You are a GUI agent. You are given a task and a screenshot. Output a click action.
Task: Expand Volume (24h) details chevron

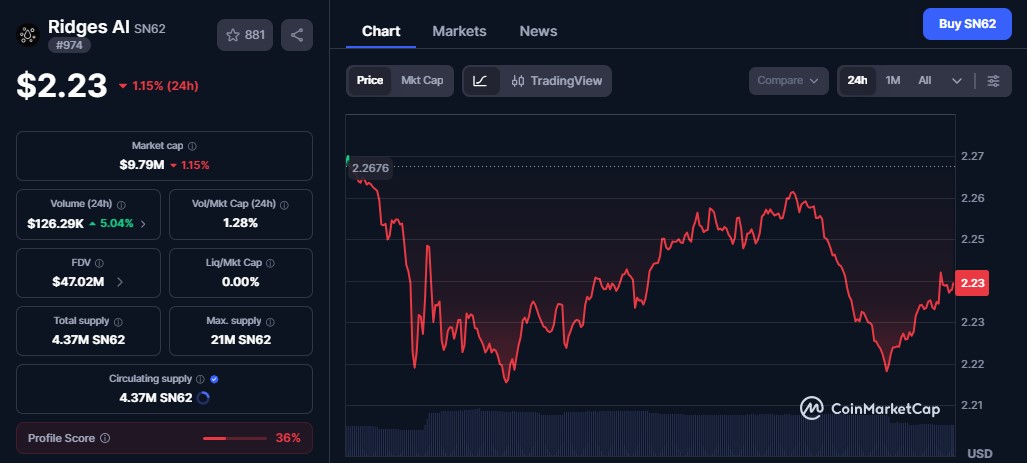pos(143,224)
